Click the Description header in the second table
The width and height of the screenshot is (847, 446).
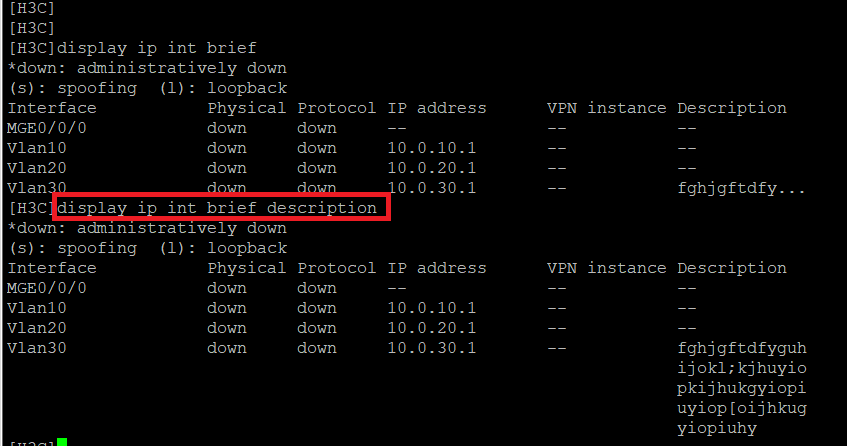coord(732,268)
